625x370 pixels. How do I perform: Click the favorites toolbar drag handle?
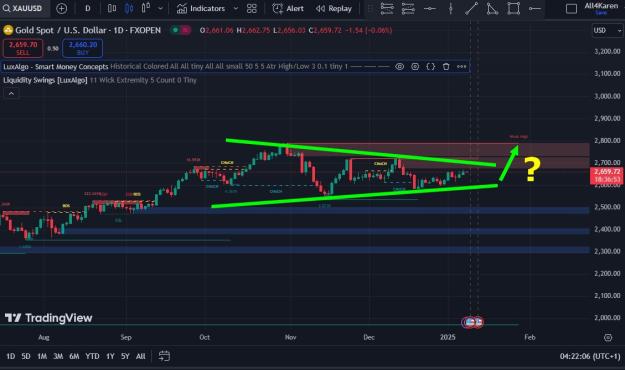(370, 8)
